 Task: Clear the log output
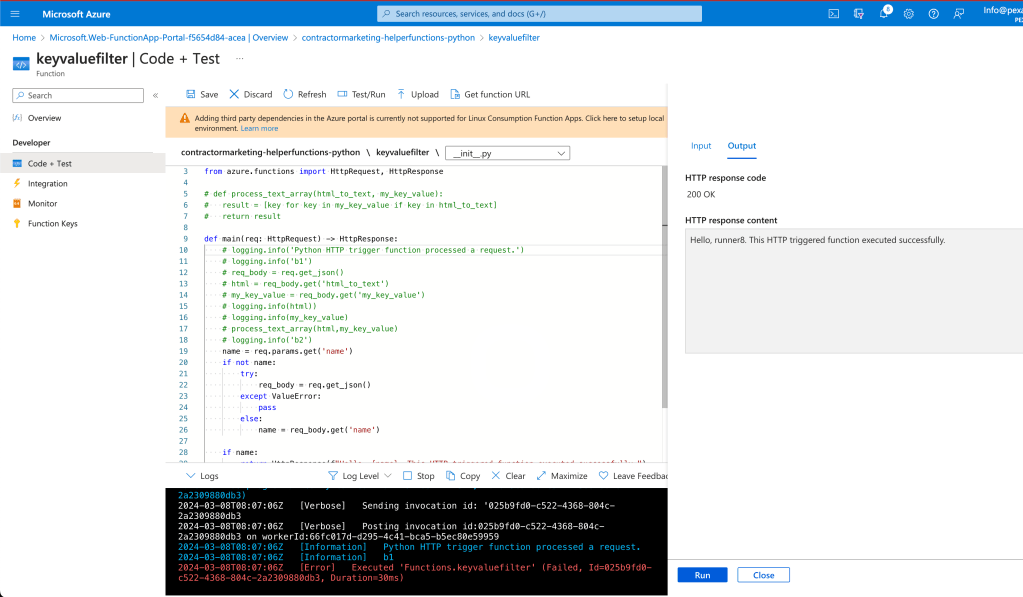pos(508,476)
